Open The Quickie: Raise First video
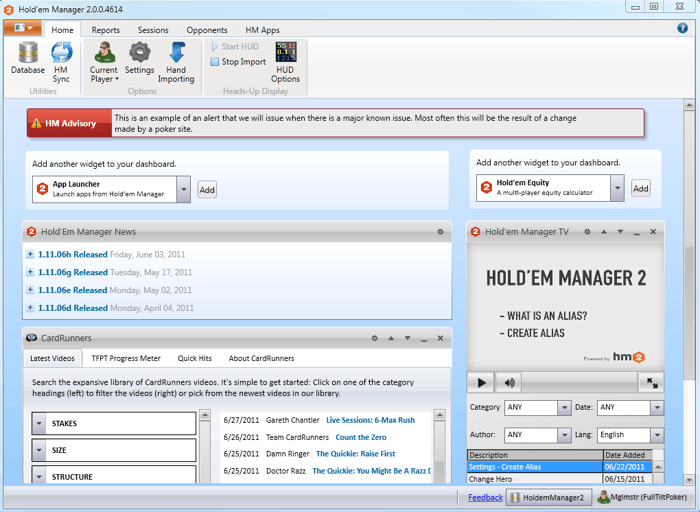The width and height of the screenshot is (700, 512). click(x=356, y=454)
